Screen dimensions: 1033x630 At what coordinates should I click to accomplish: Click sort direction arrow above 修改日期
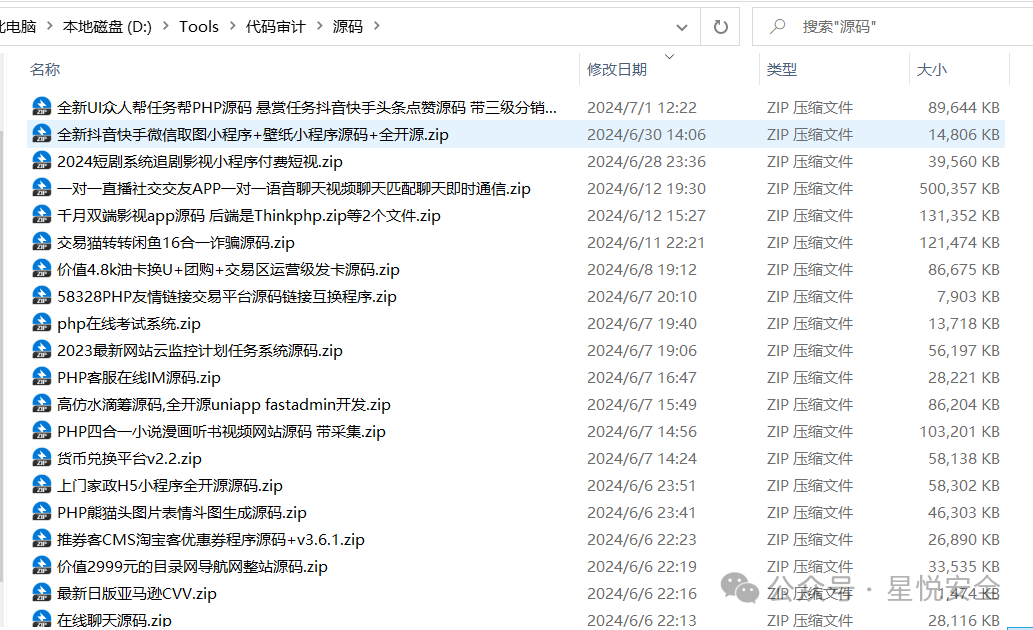[x=669, y=57]
